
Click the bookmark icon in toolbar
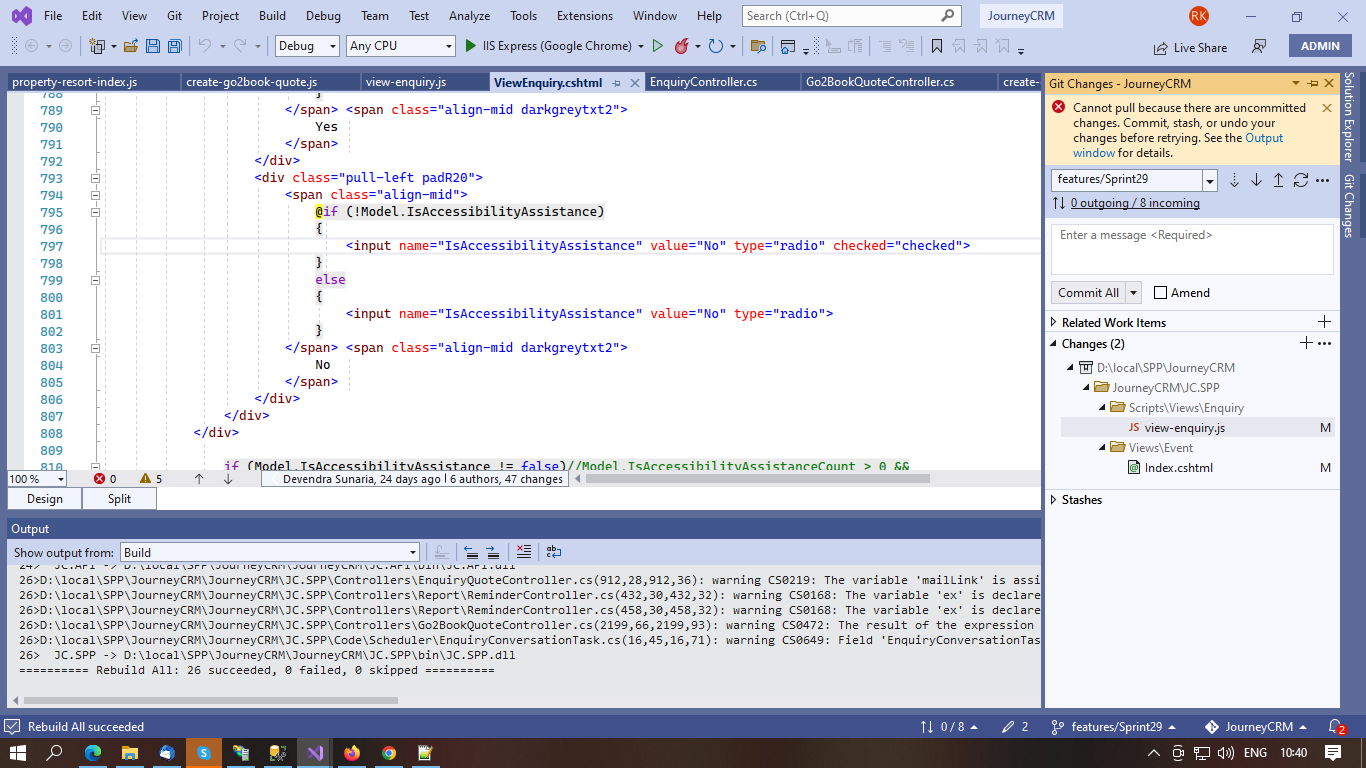point(937,46)
